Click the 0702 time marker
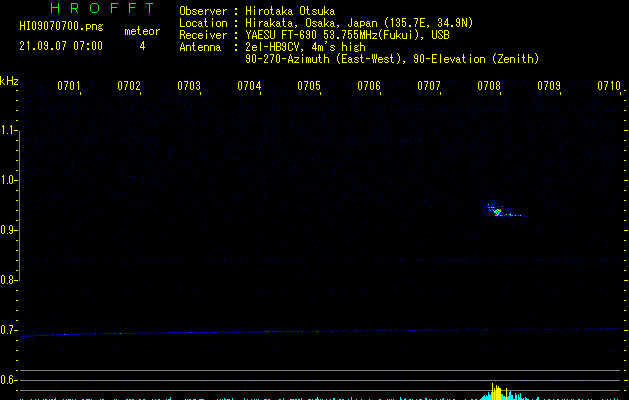 point(129,86)
